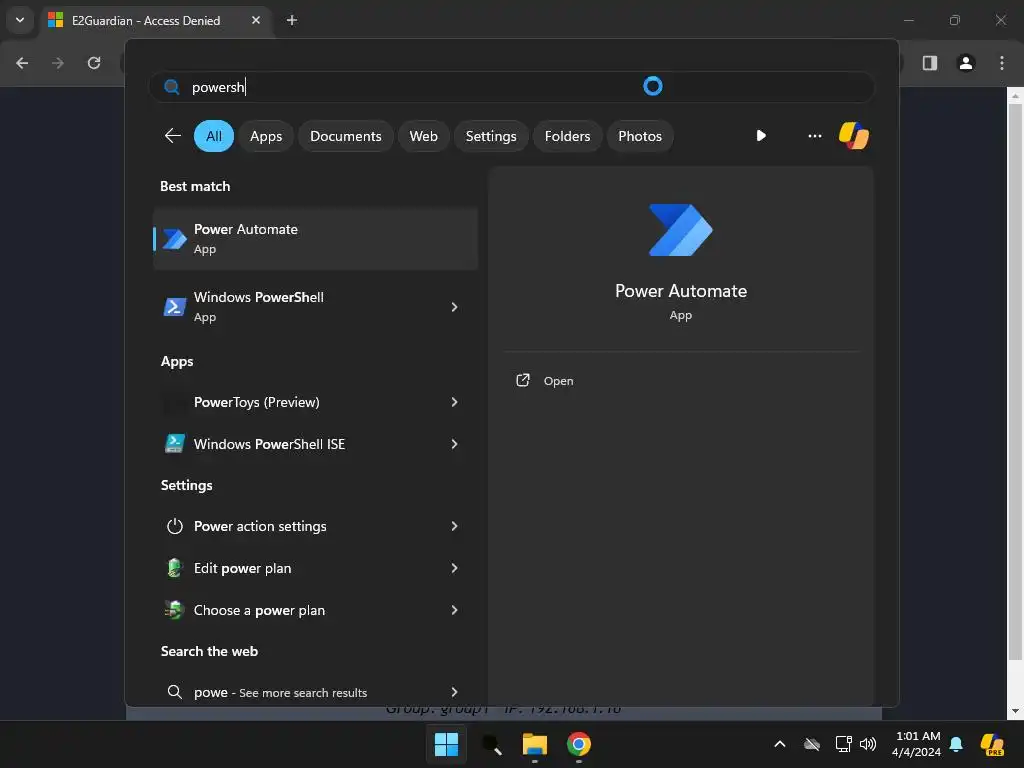Screen dimensions: 1024x768
Task: Open the Chrome profile avatar button
Action: tap(966, 63)
